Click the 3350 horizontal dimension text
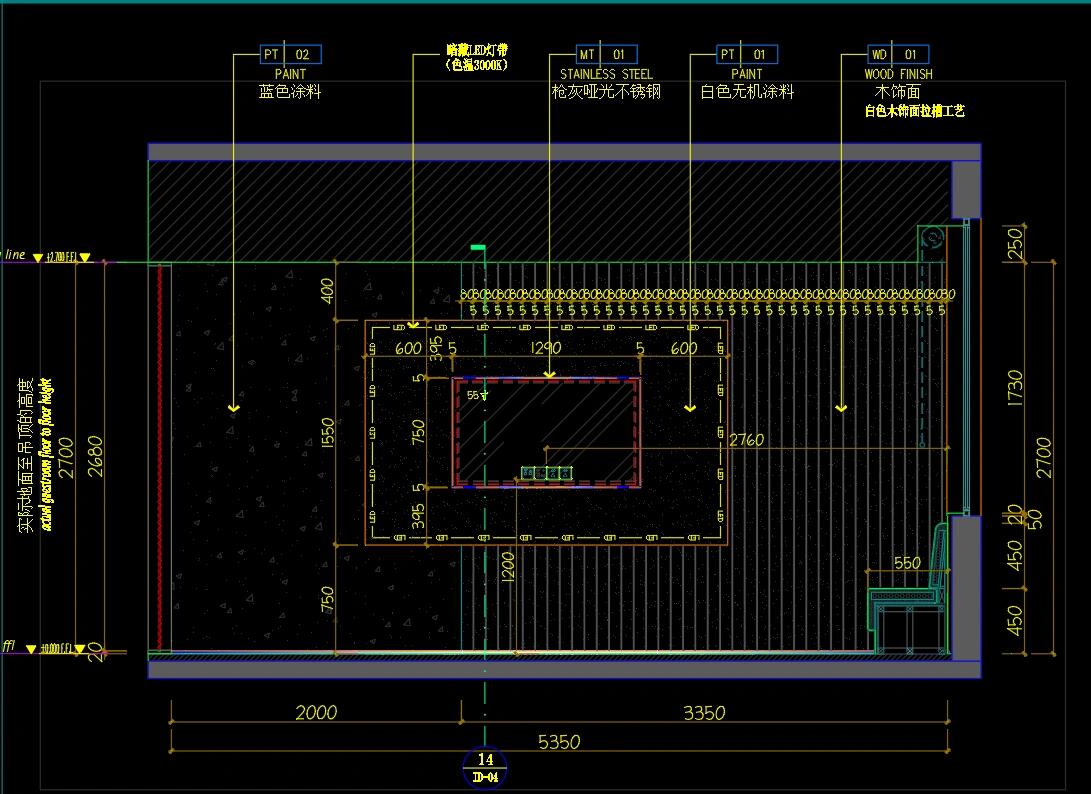The image size is (1091, 794). [x=703, y=713]
